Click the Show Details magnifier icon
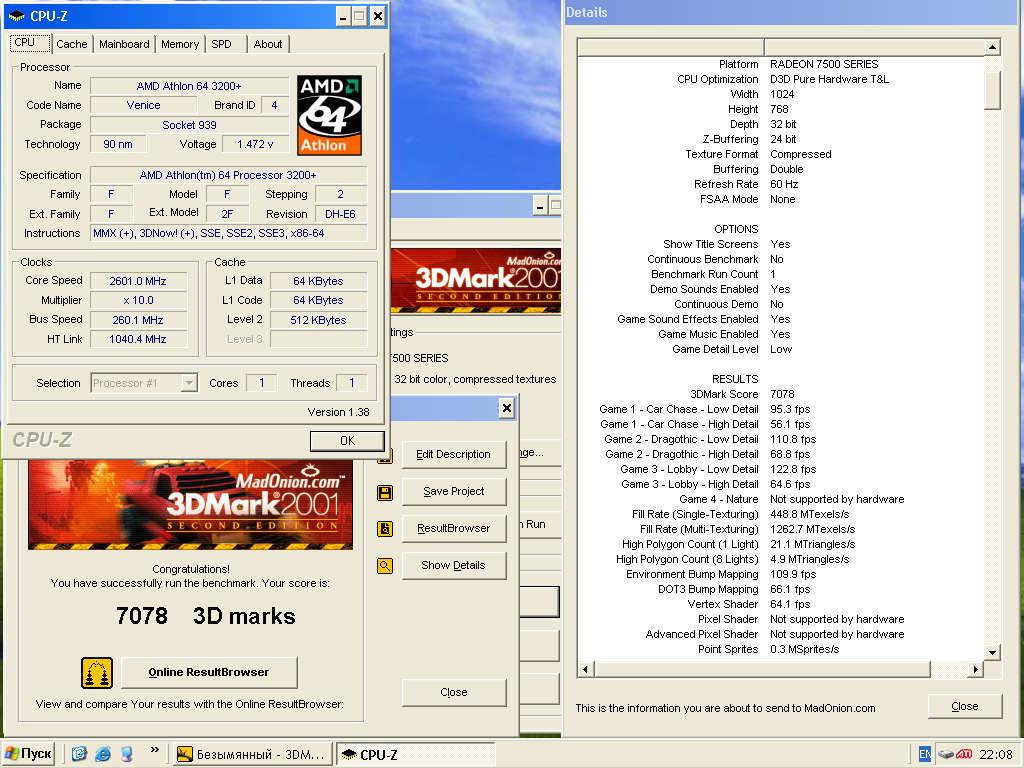 [385, 566]
